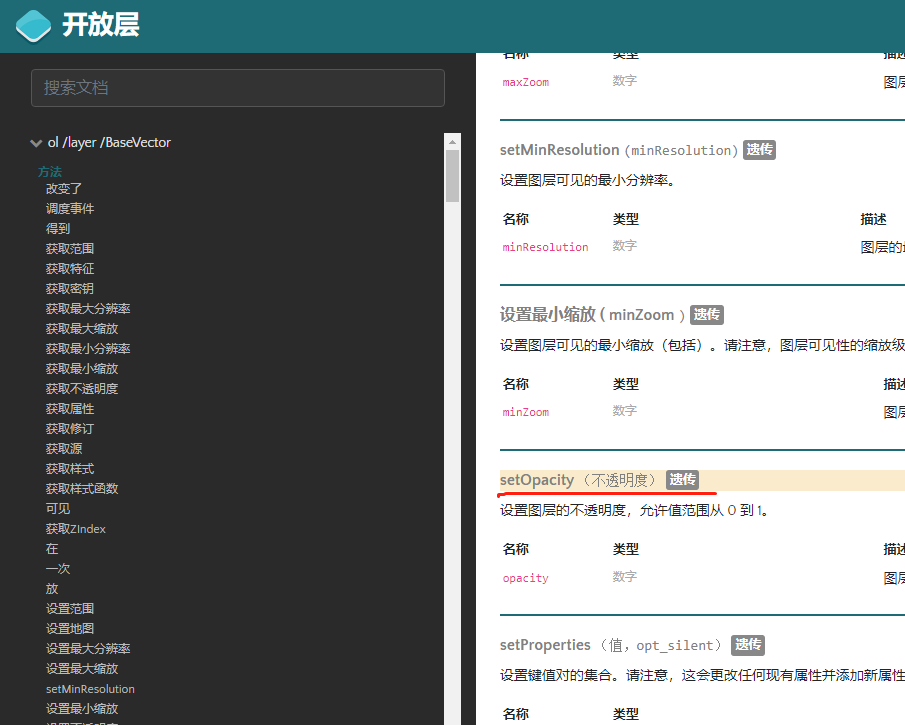Screen dimensions: 905x725
Task: Click 获取ZIndex in the method list
Action: (76, 529)
